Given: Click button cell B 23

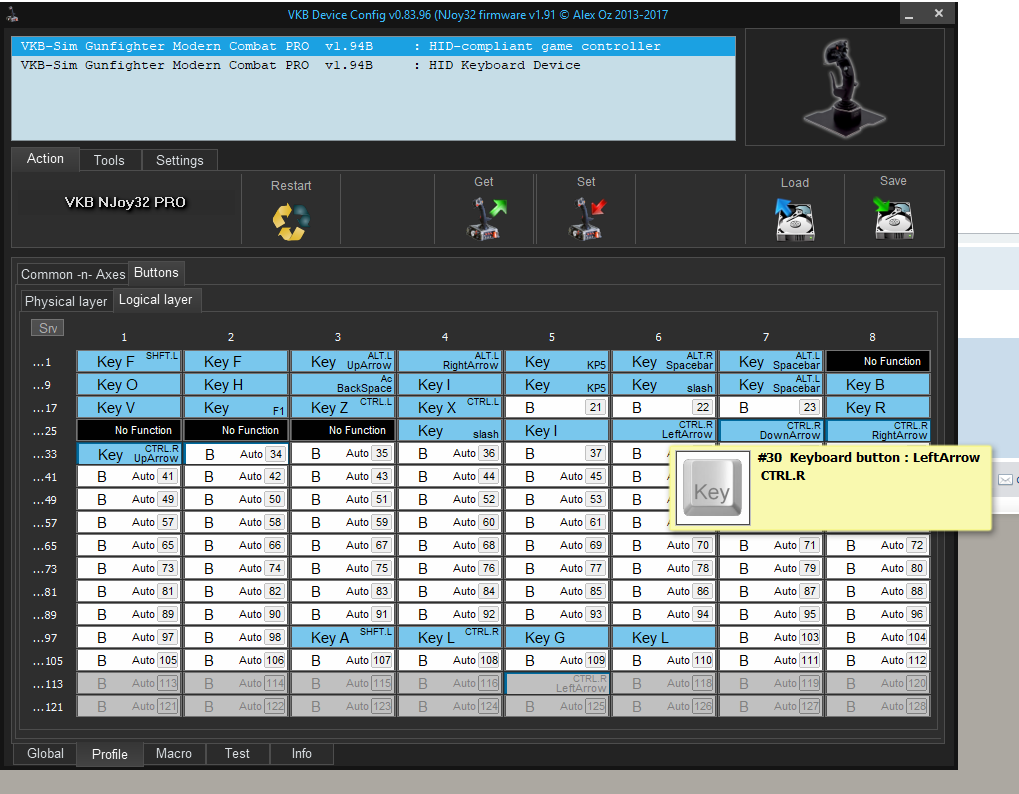Looking at the screenshot, I should 771,407.
